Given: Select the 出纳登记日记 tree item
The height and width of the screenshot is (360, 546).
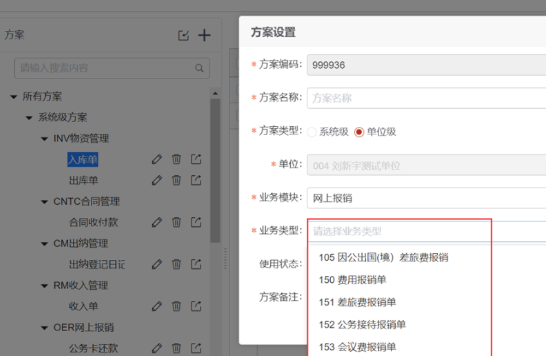Looking at the screenshot, I should coord(97,265).
